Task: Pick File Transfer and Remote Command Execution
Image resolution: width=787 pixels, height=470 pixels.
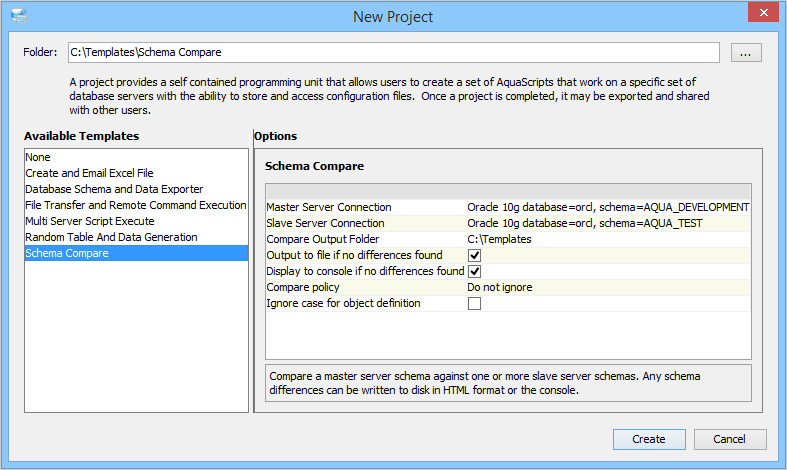Action: click(x=135, y=205)
